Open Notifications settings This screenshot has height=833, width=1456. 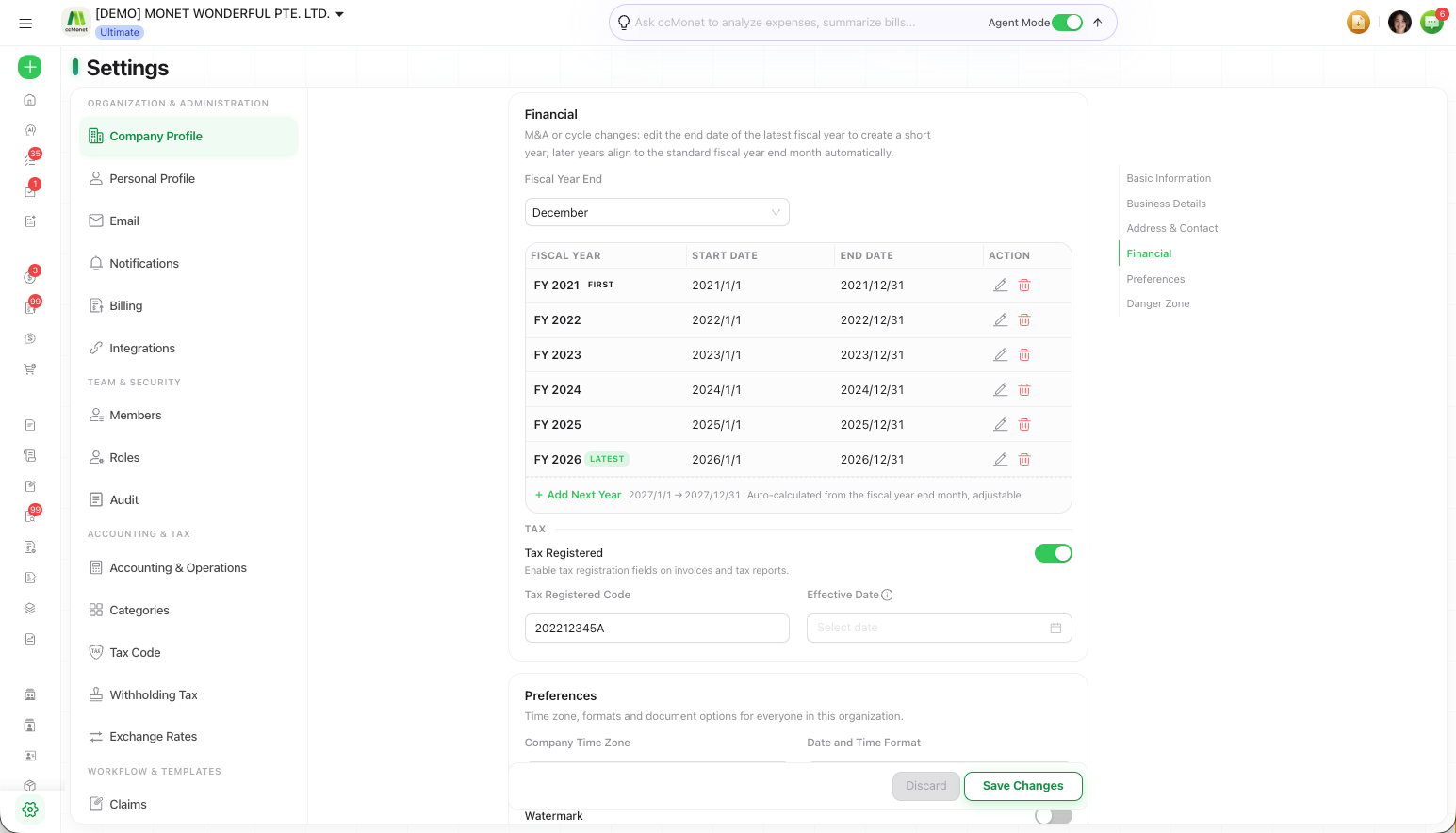tap(188, 264)
